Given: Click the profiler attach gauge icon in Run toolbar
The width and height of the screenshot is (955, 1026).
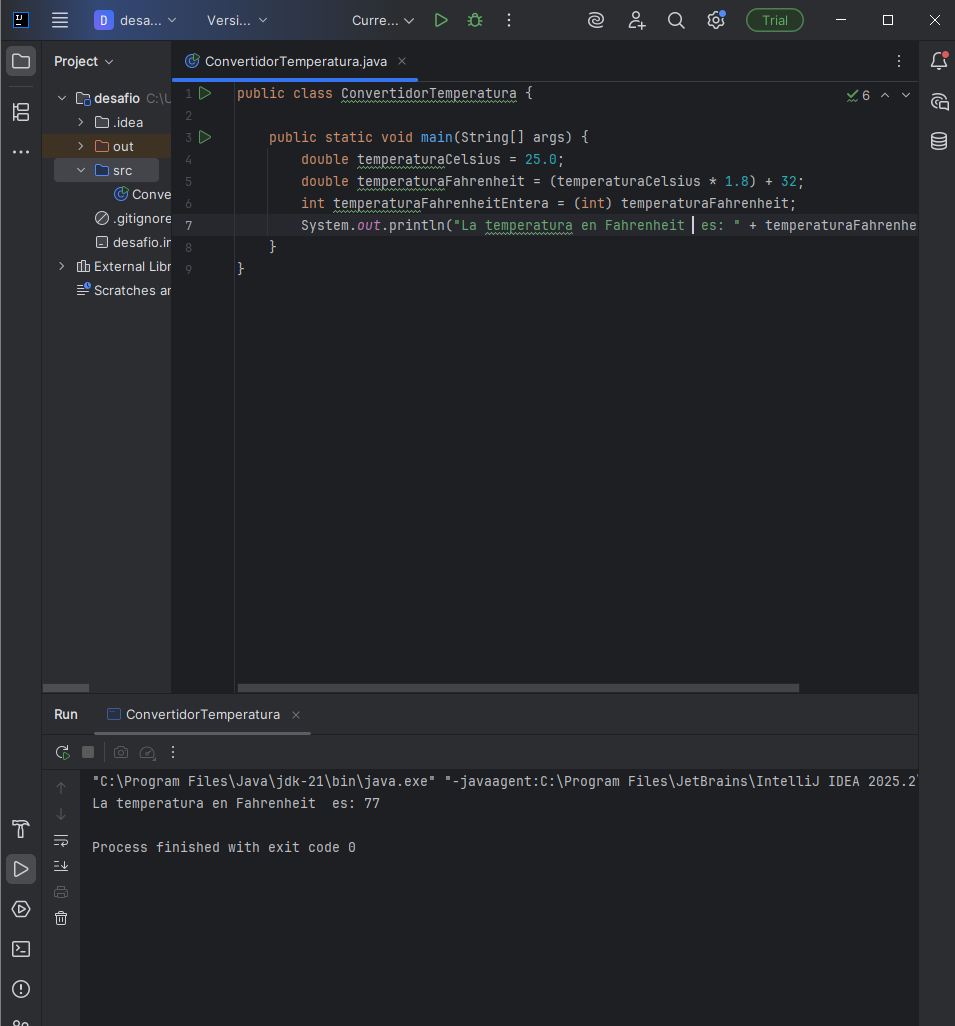Looking at the screenshot, I should tap(147, 752).
